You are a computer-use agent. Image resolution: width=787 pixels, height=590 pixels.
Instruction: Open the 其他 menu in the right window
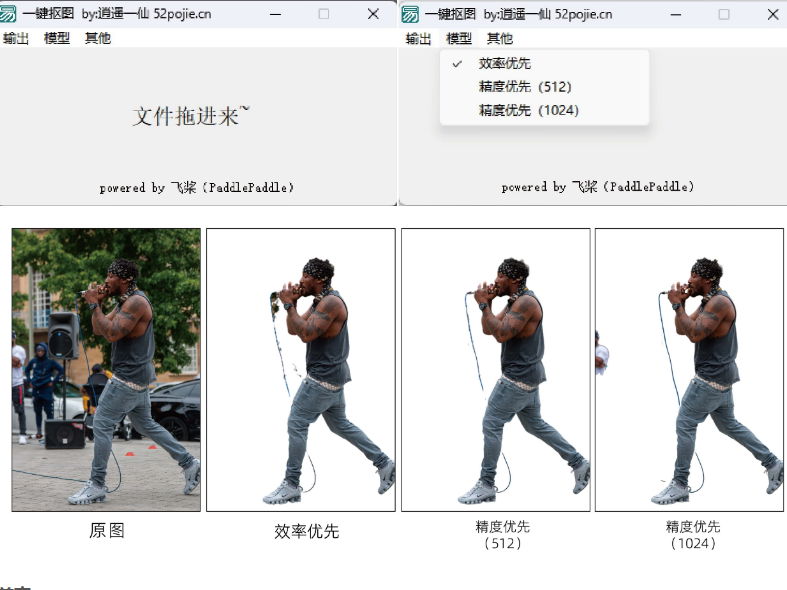pos(499,38)
